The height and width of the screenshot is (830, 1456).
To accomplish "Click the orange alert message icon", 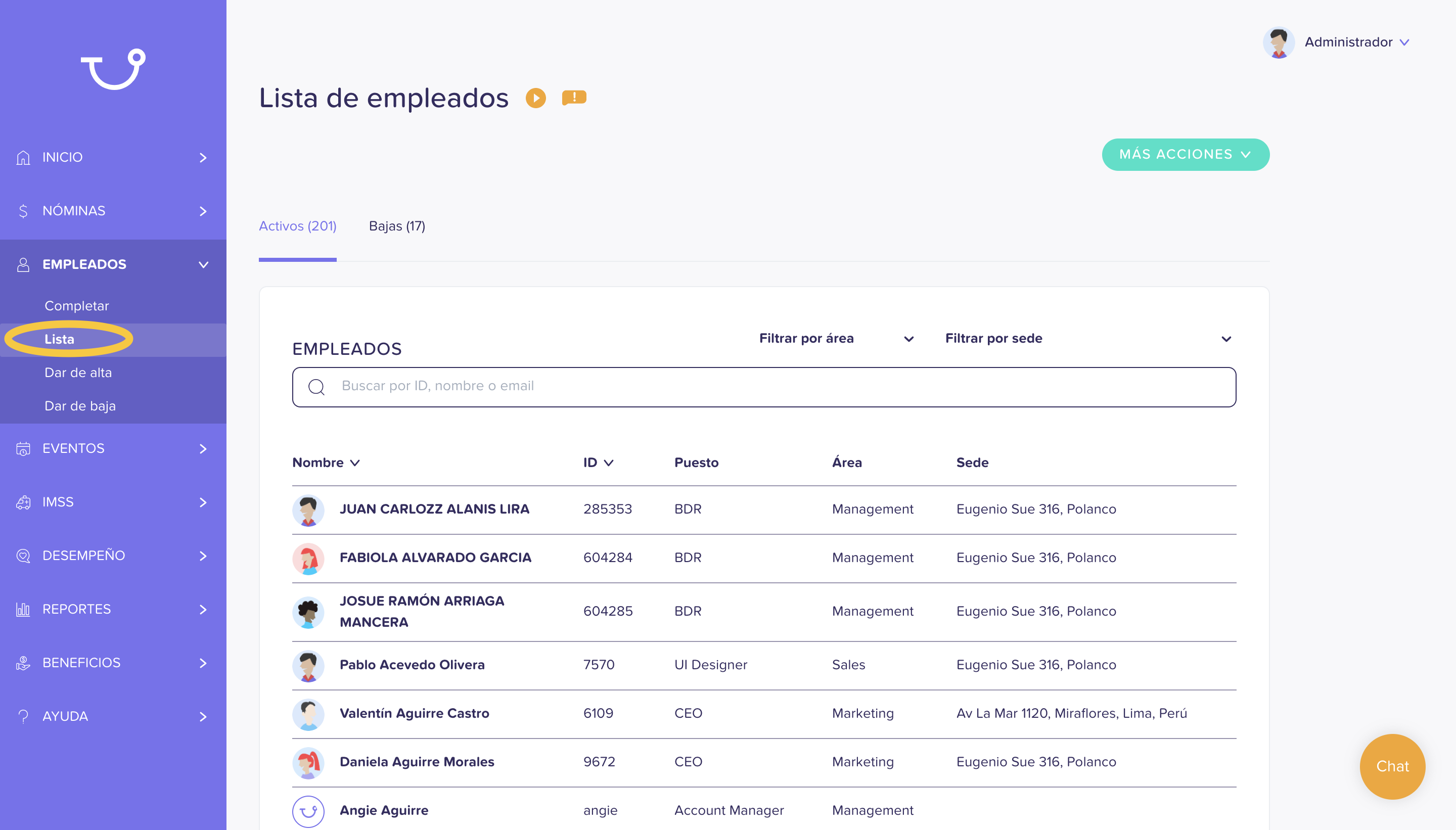I will click(x=574, y=98).
